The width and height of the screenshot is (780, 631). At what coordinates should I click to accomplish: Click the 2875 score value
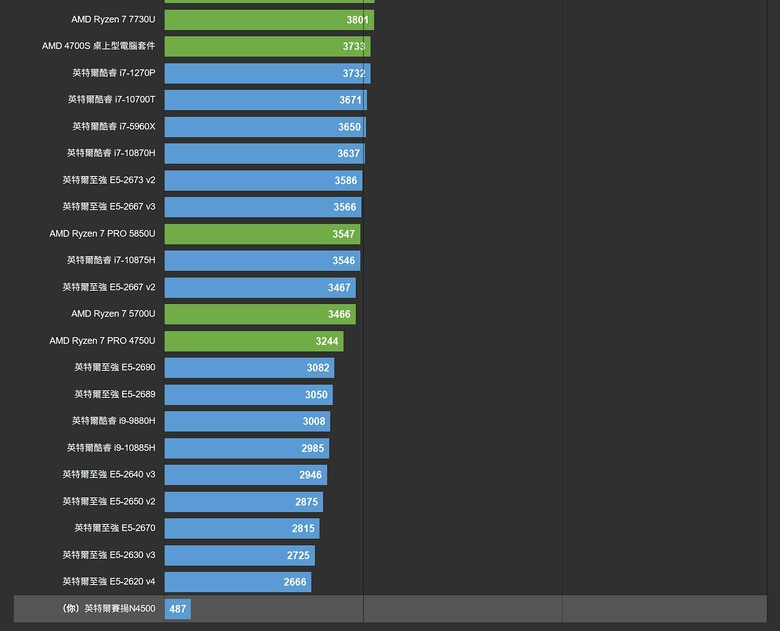(x=306, y=502)
